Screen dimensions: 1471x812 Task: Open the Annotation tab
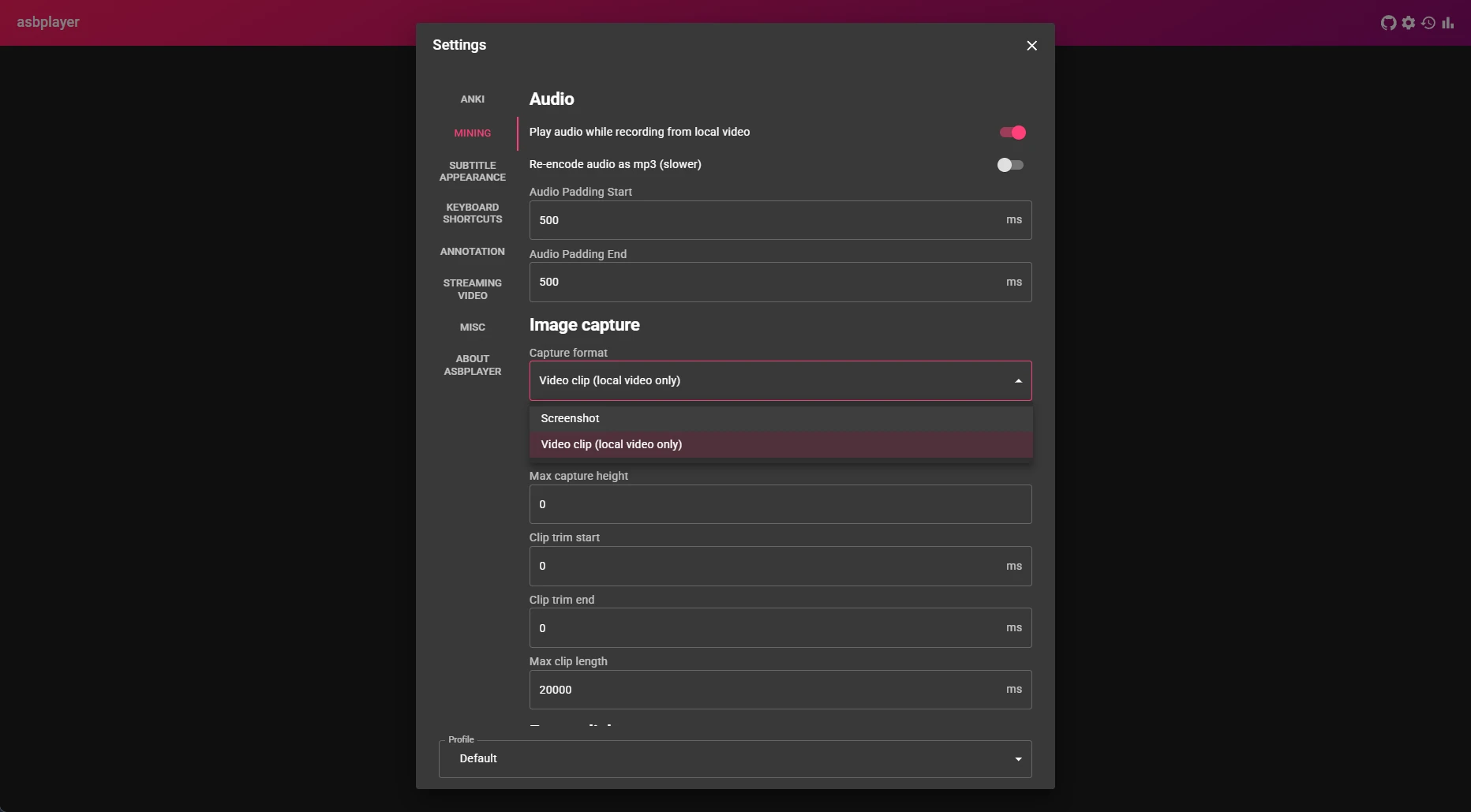coord(473,252)
